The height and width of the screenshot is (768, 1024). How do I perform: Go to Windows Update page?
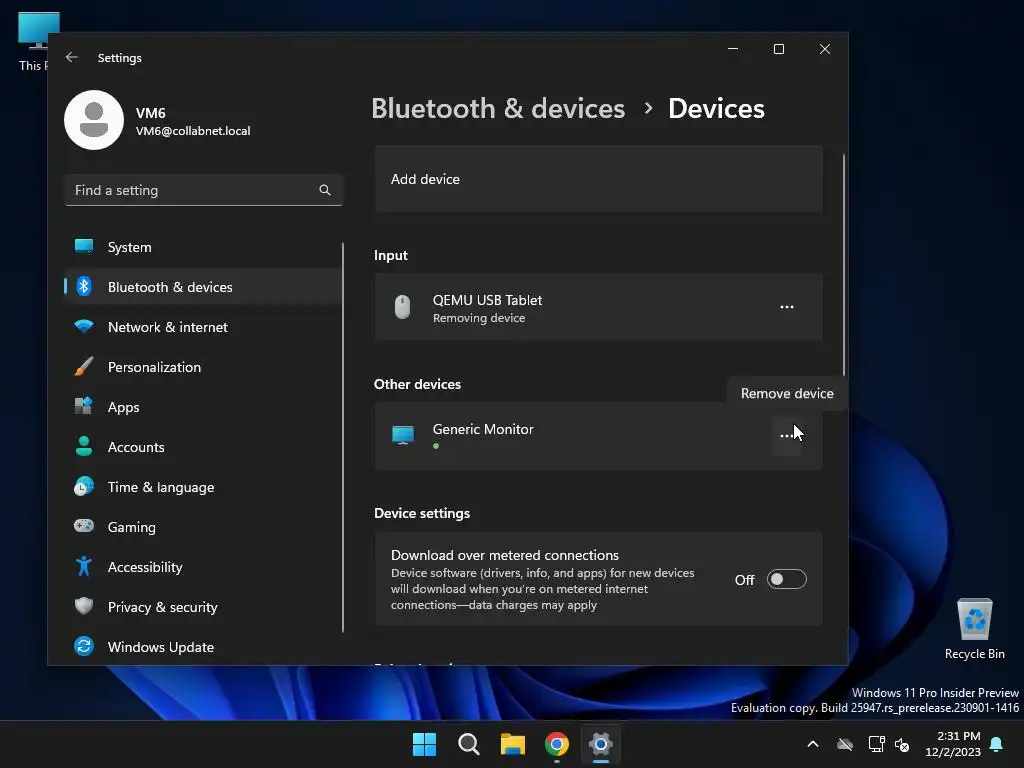click(x=202, y=647)
